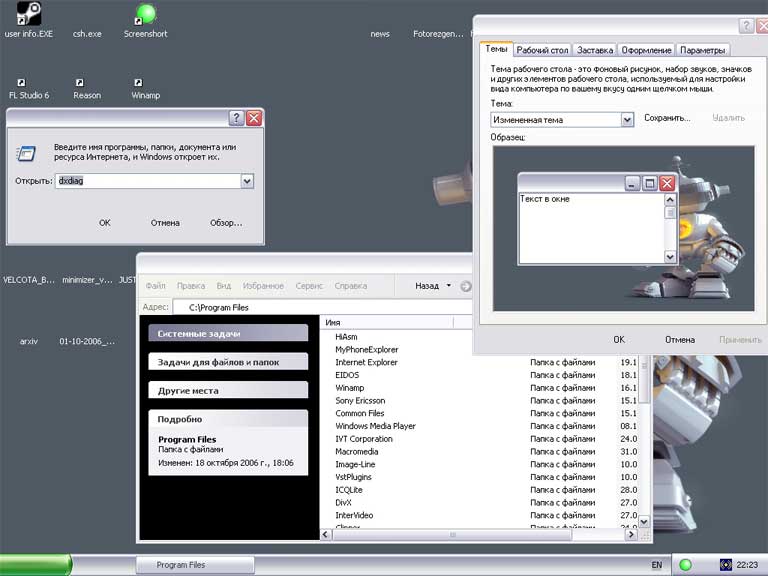This screenshot has height=576, width=768.
Task: Click the forward arrow in Explorer toolbar
Action: click(x=466, y=286)
